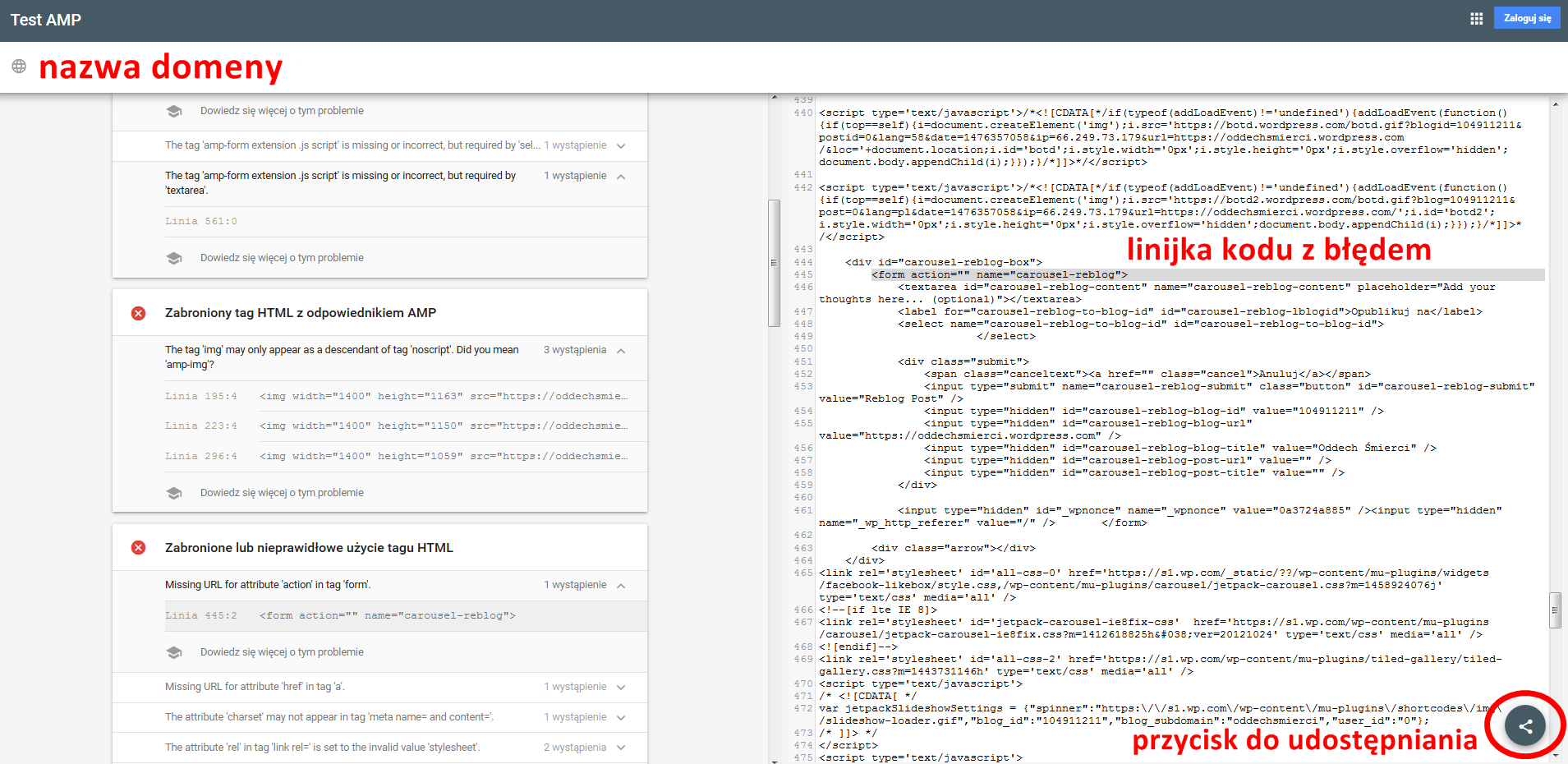Click Zabronione lub nieprawidłowe użycie tagu HTML heading
The height and width of the screenshot is (764, 1568).
(309, 548)
